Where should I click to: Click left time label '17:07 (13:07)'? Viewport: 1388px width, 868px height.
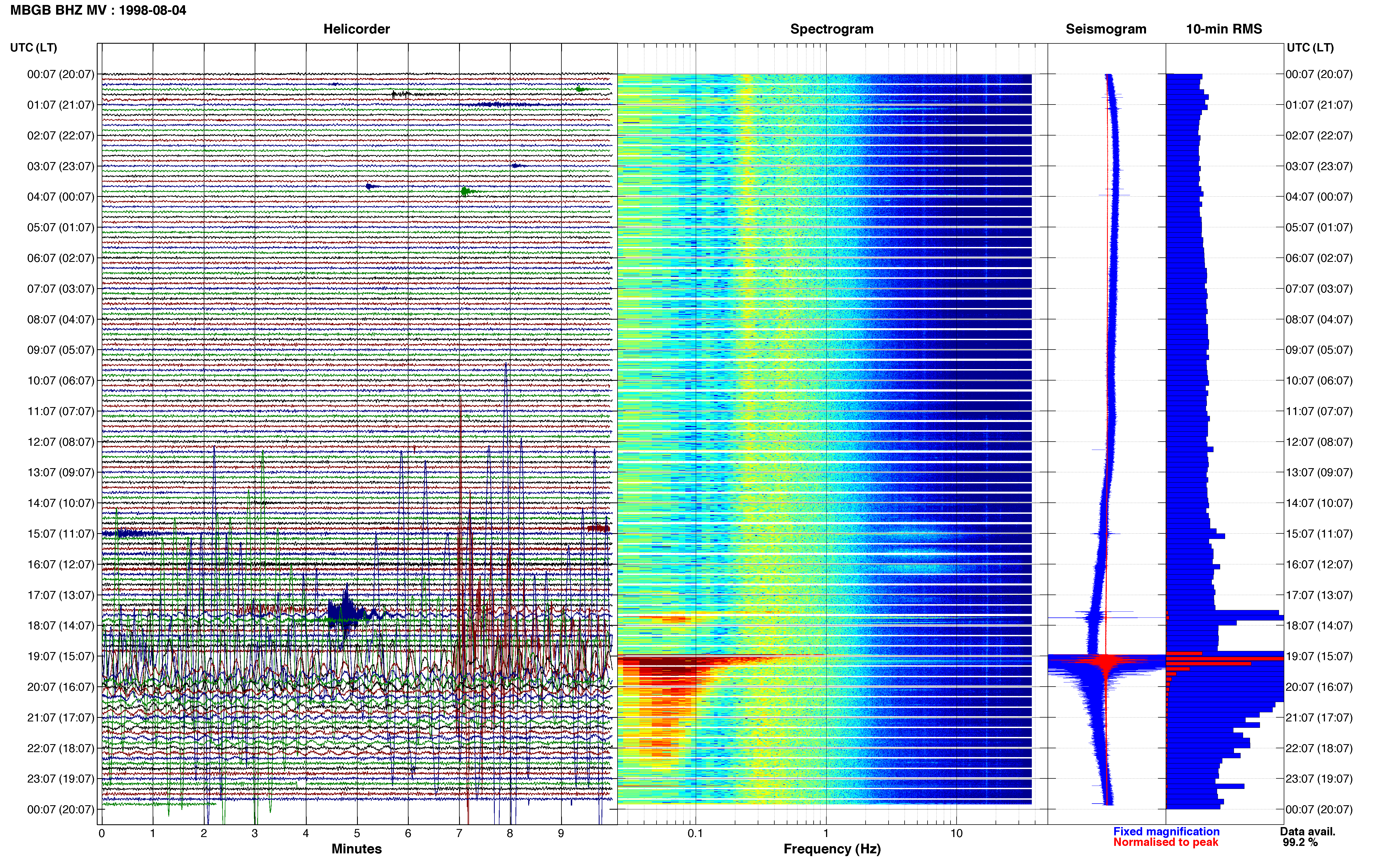(x=61, y=595)
